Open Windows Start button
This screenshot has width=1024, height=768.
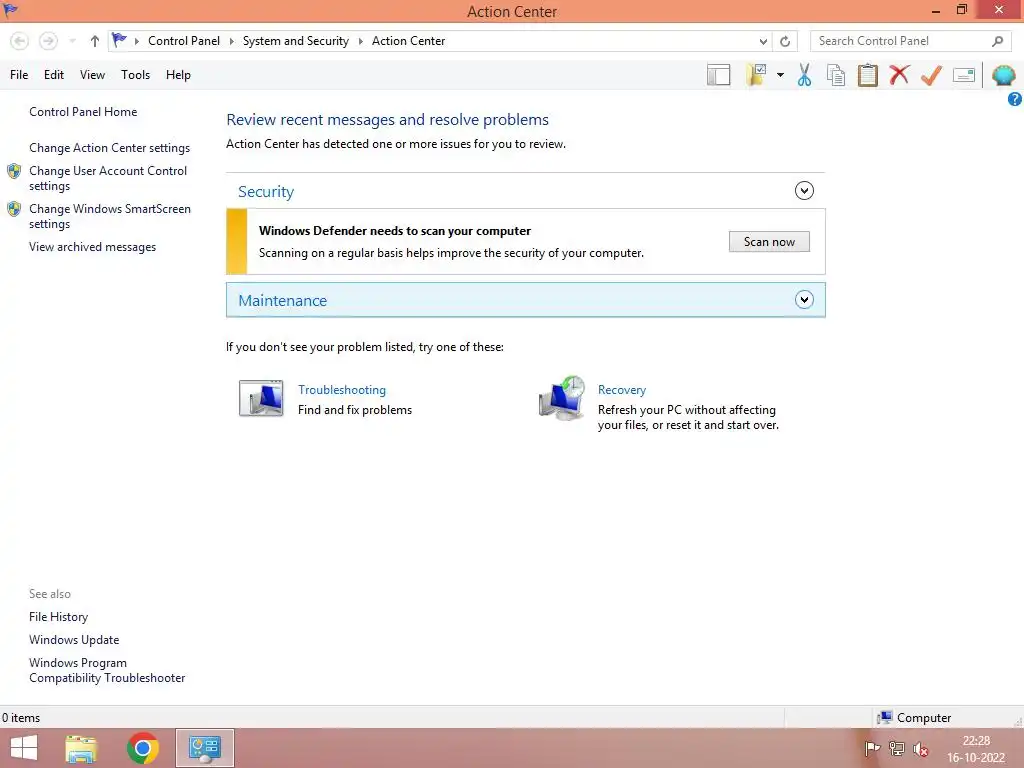(24, 748)
